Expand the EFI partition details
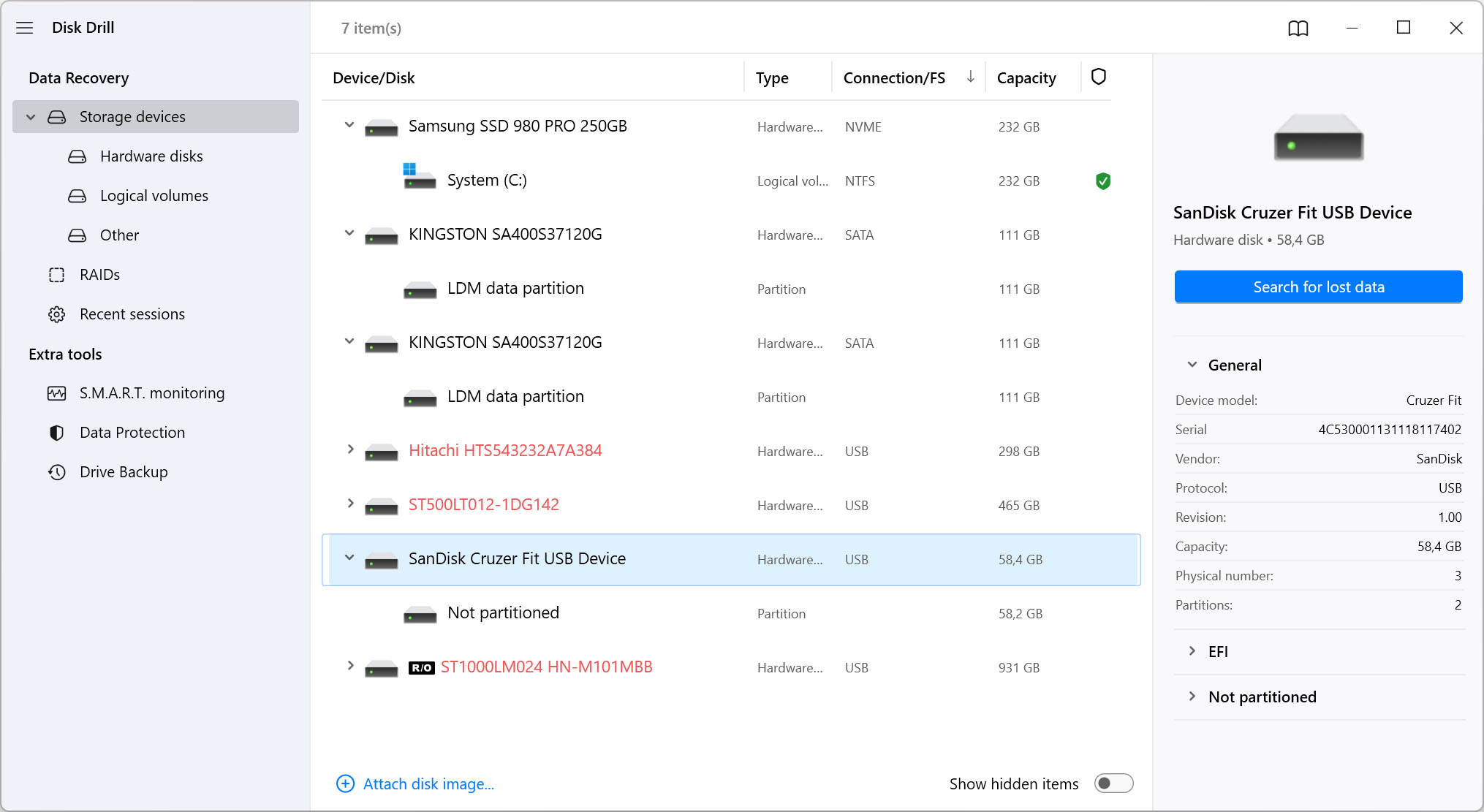This screenshot has height=812, width=1484. pos(1192,651)
